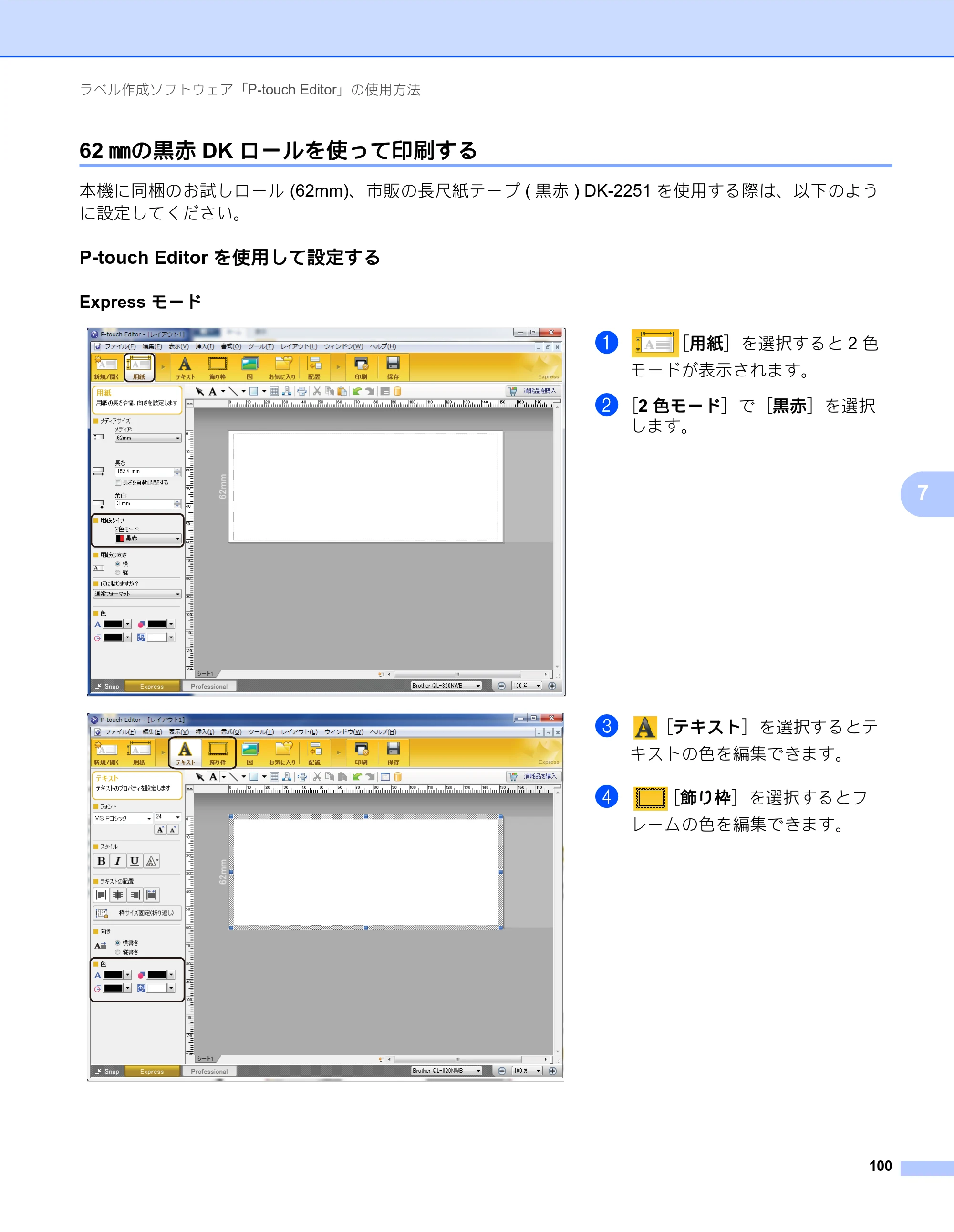The image size is (954, 1232).
Task: Right-align text in テキストの配置
Action: [135, 895]
